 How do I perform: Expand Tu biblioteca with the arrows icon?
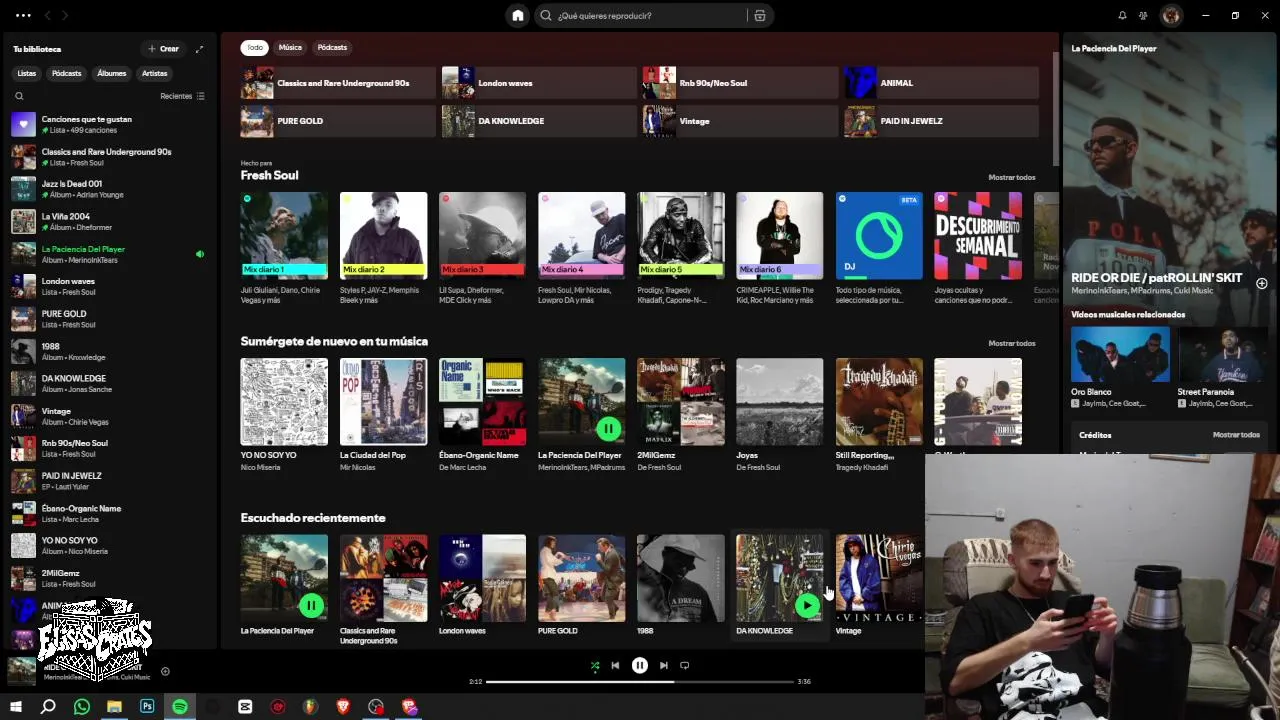199,48
